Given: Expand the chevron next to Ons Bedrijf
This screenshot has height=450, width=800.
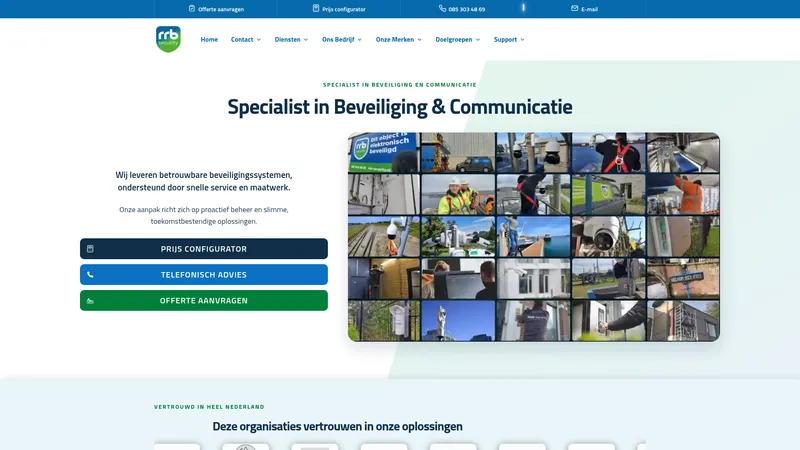Looking at the screenshot, I should point(360,40).
